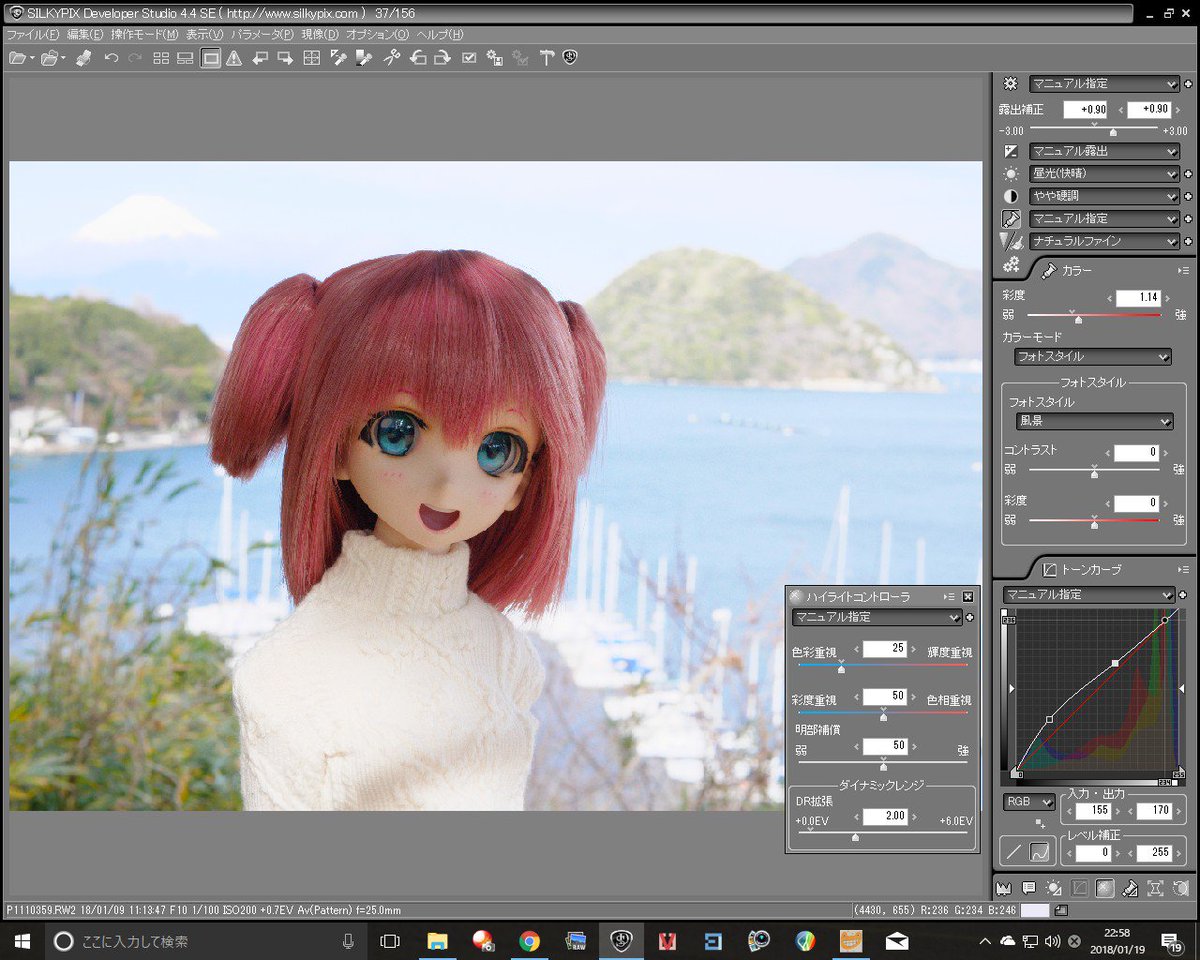
Task: Open tone curve マニュアル指定 dropdown
Action: point(1088,595)
